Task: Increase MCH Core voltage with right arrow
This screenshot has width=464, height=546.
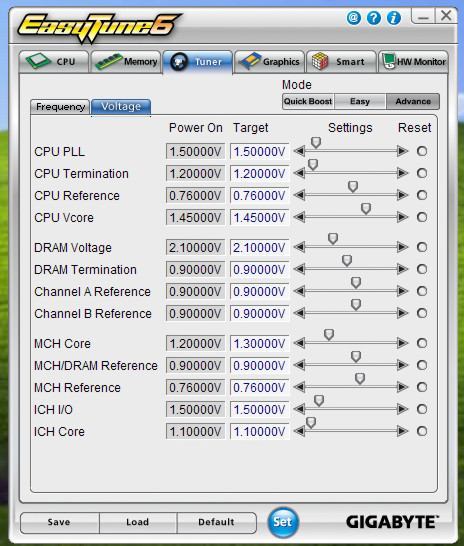Action: pyautogui.click(x=402, y=343)
